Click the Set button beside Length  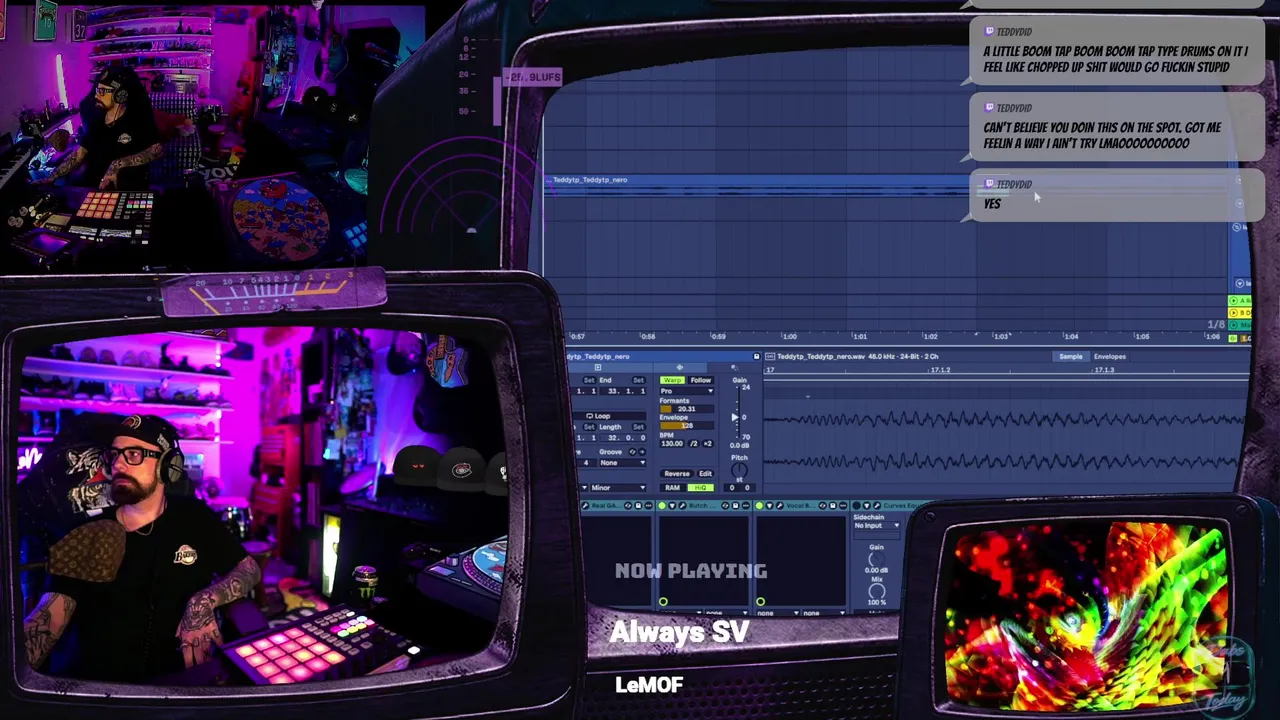point(638,427)
